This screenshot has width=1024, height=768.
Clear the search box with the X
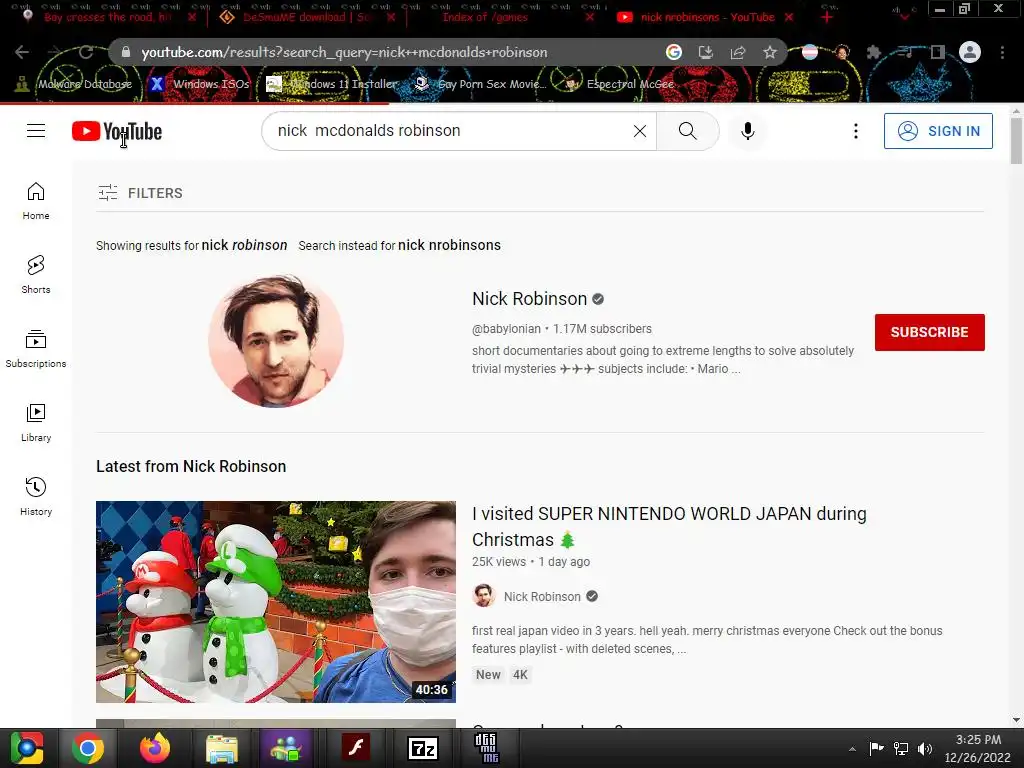point(640,131)
